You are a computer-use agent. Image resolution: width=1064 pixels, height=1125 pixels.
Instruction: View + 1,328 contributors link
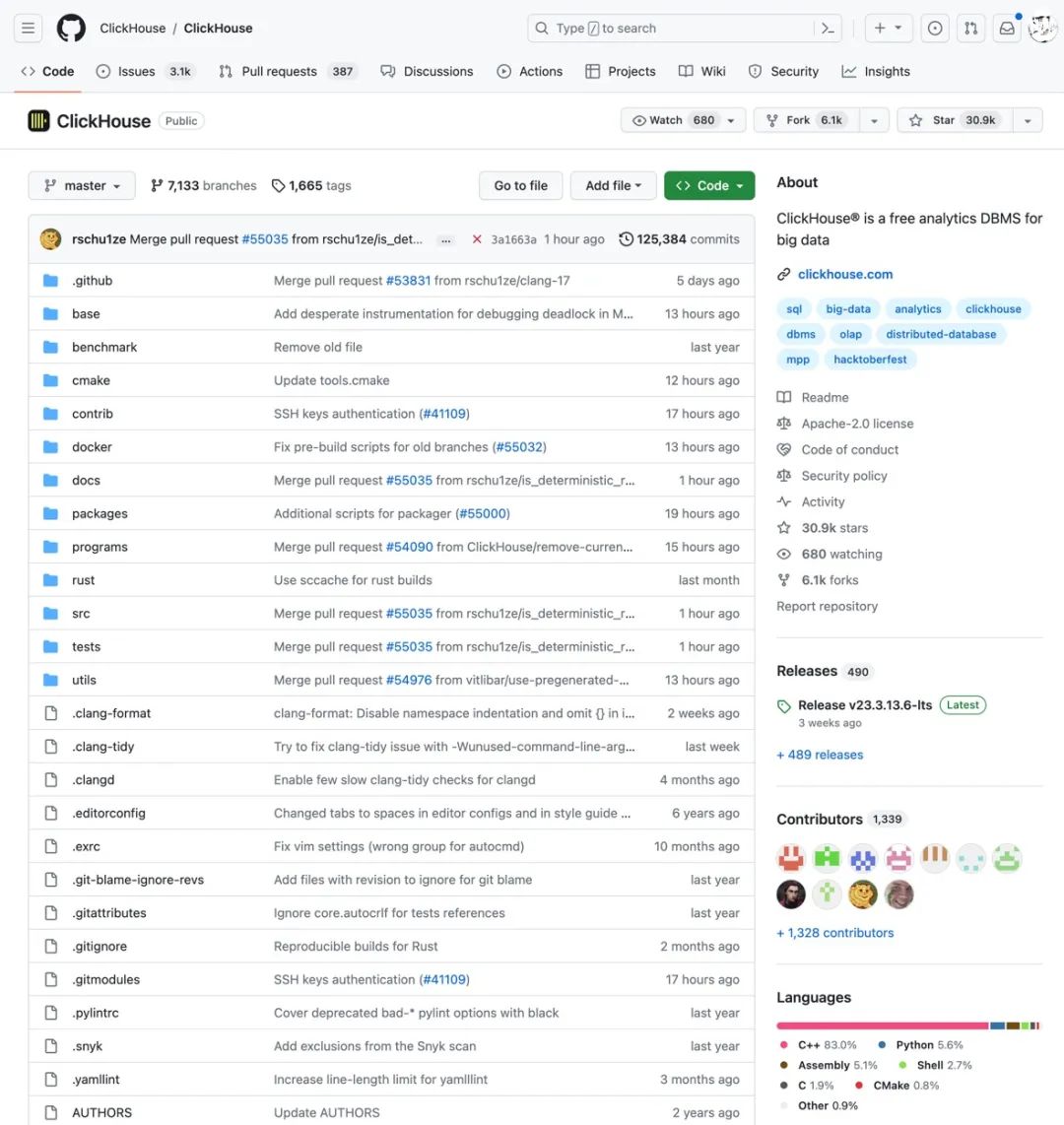835,933
